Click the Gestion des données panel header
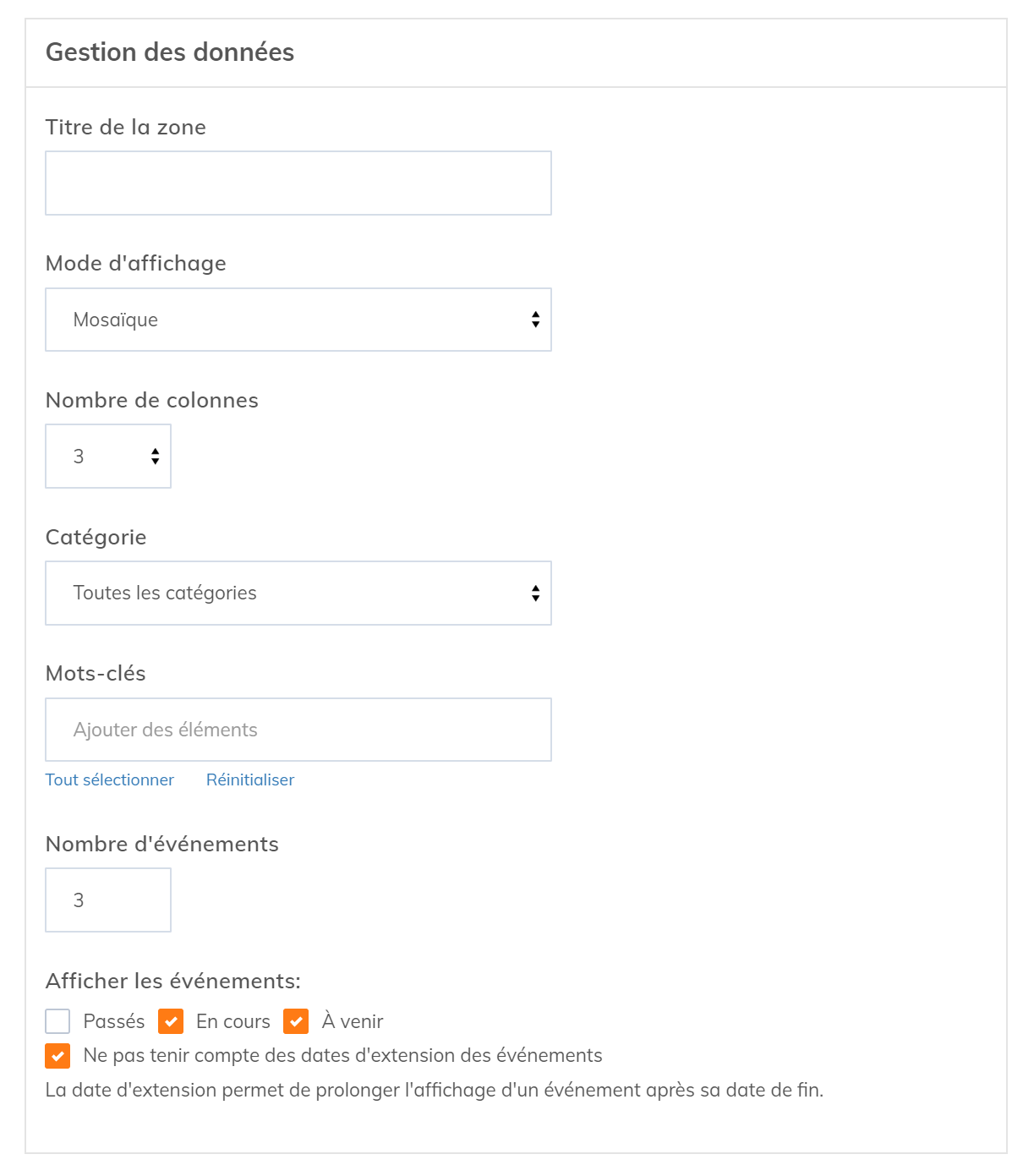The height and width of the screenshot is (1176, 1034). point(170,52)
